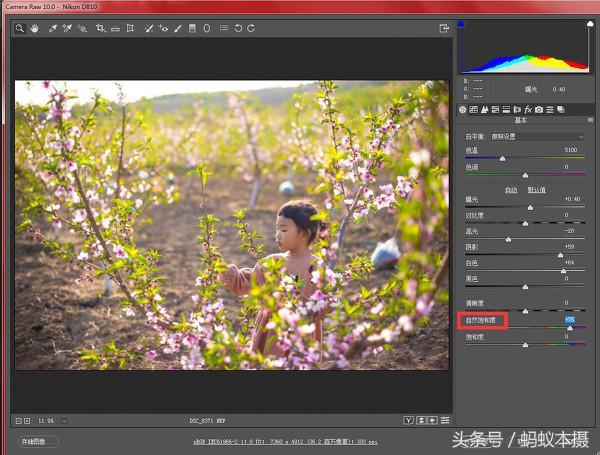Open the Lens Corrections panel tab
This screenshot has height=455, width=600.
tap(517, 110)
